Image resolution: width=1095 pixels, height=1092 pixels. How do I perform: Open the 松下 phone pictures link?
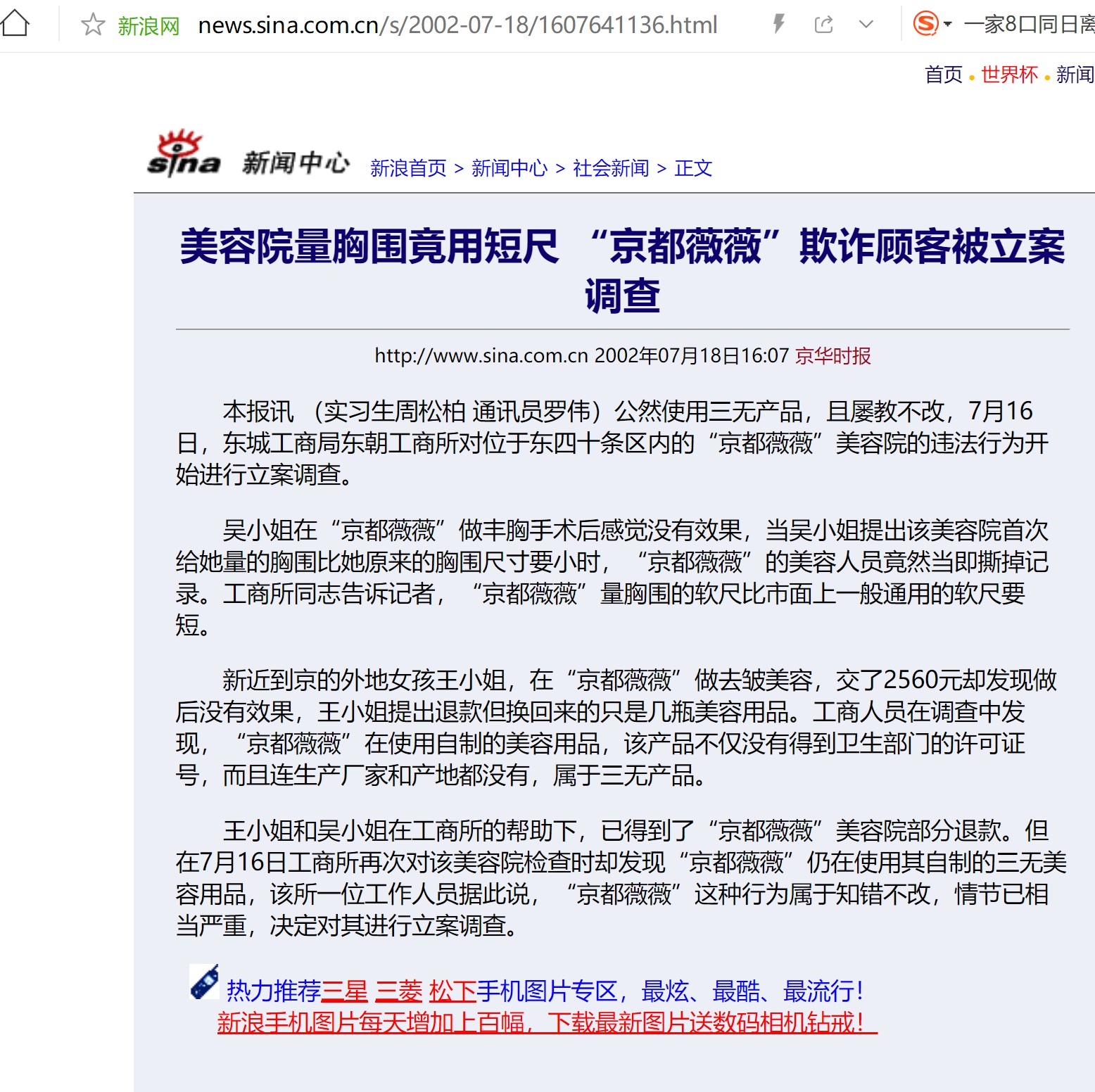click(453, 991)
